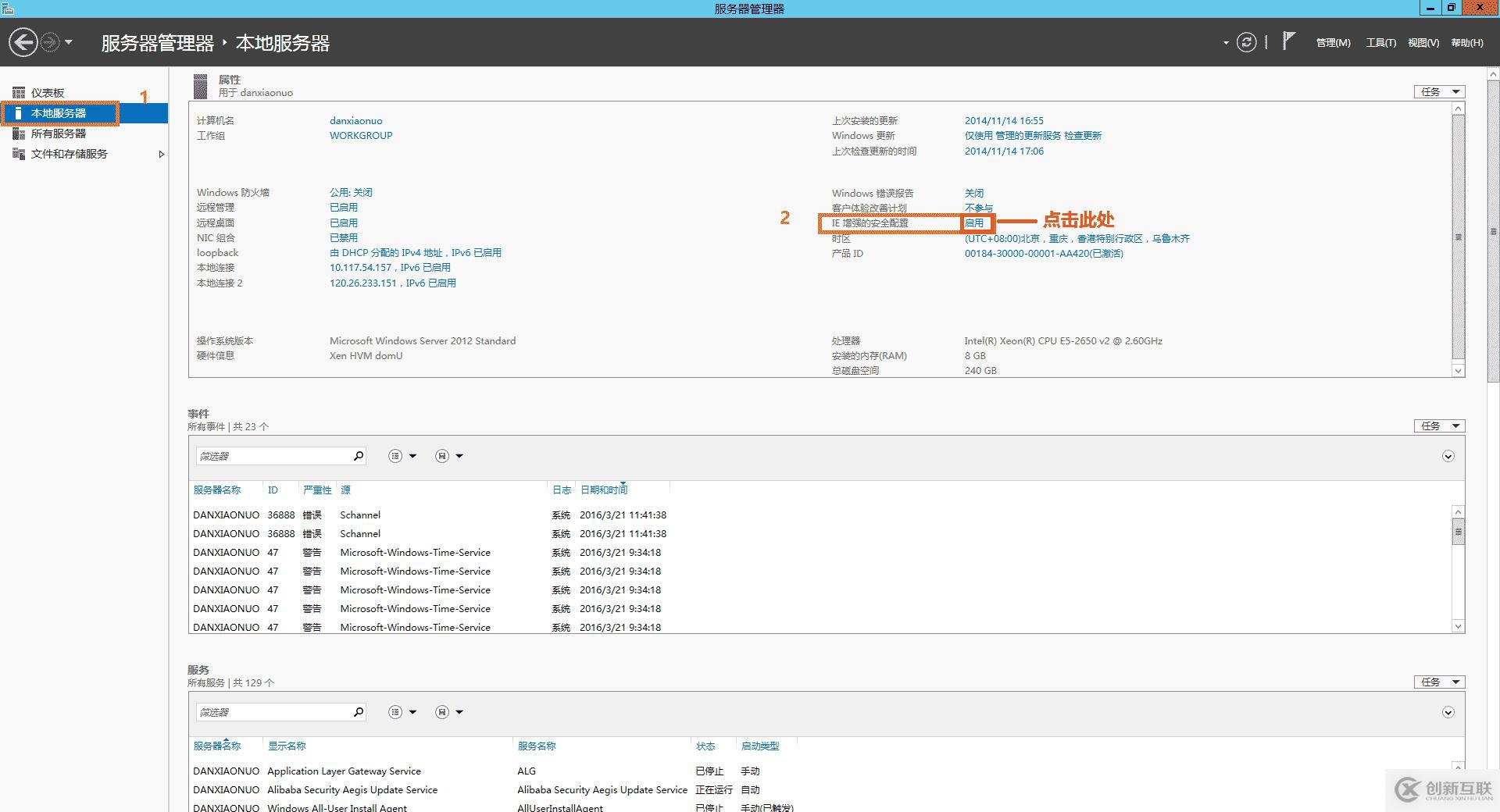Screen dimensions: 1500x812
Task: Click the refresh icon in the header
Action: coord(1247,42)
